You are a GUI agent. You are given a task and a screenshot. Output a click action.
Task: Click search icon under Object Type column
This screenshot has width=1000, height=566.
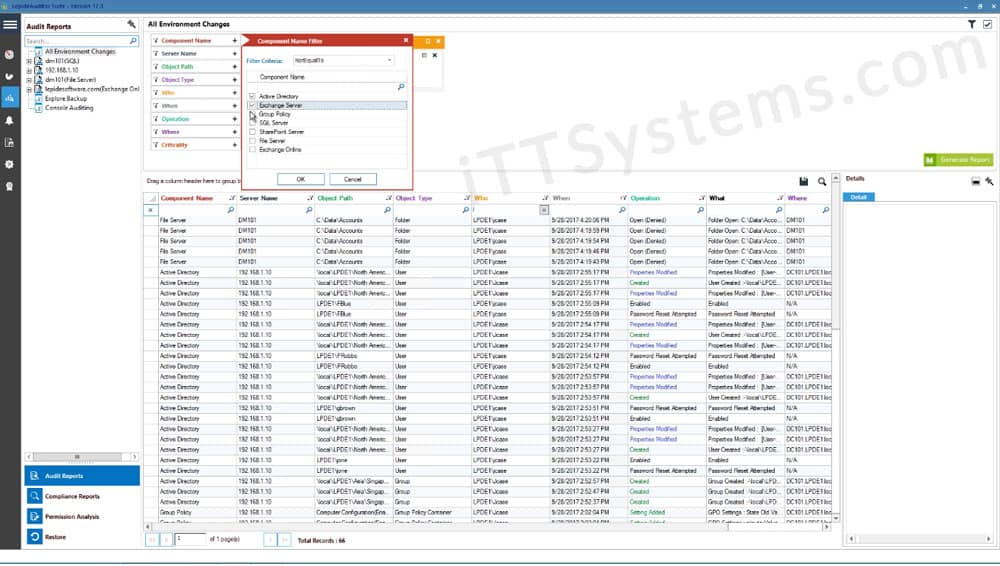click(466, 210)
